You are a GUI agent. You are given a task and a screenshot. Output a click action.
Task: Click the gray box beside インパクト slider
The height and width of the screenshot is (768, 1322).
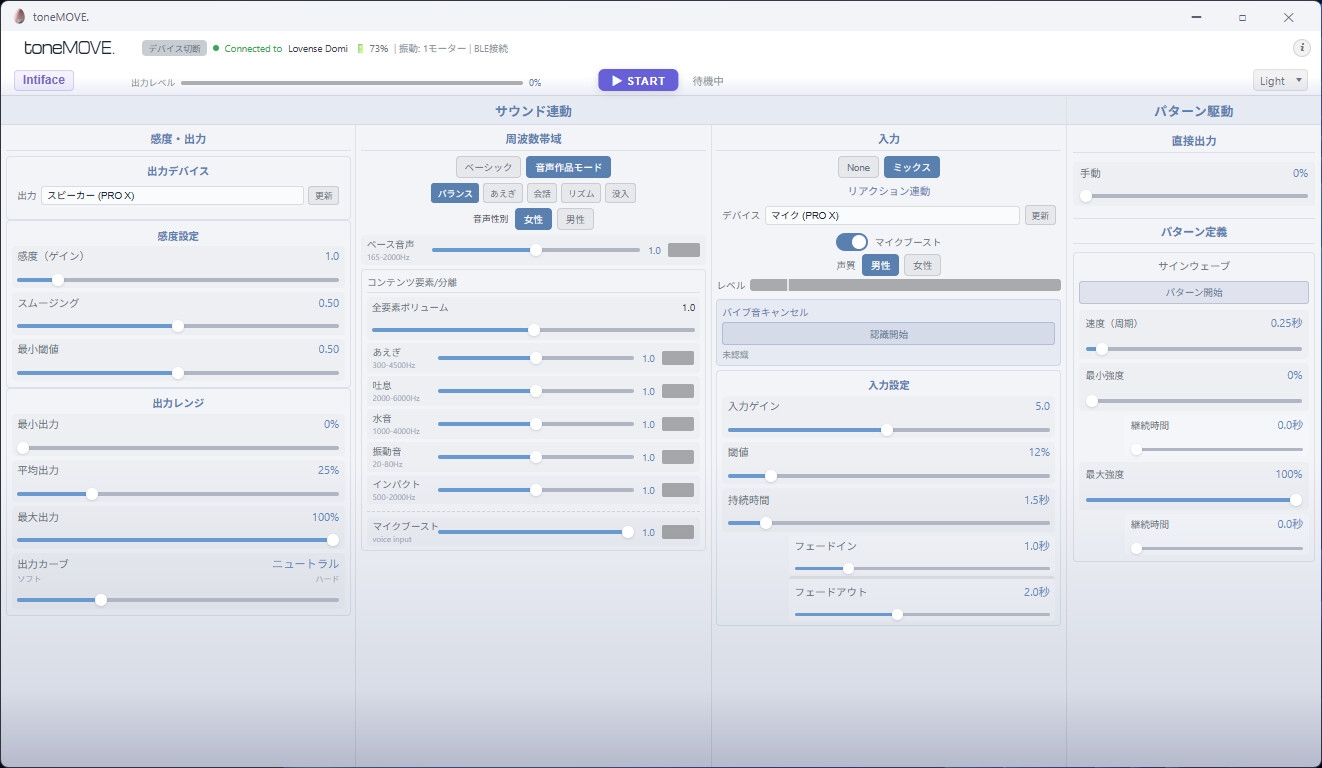pyautogui.click(x=677, y=490)
